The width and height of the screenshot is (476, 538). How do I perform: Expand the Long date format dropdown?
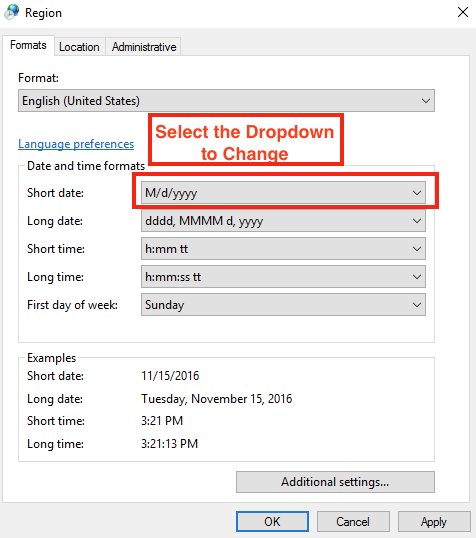click(x=283, y=221)
